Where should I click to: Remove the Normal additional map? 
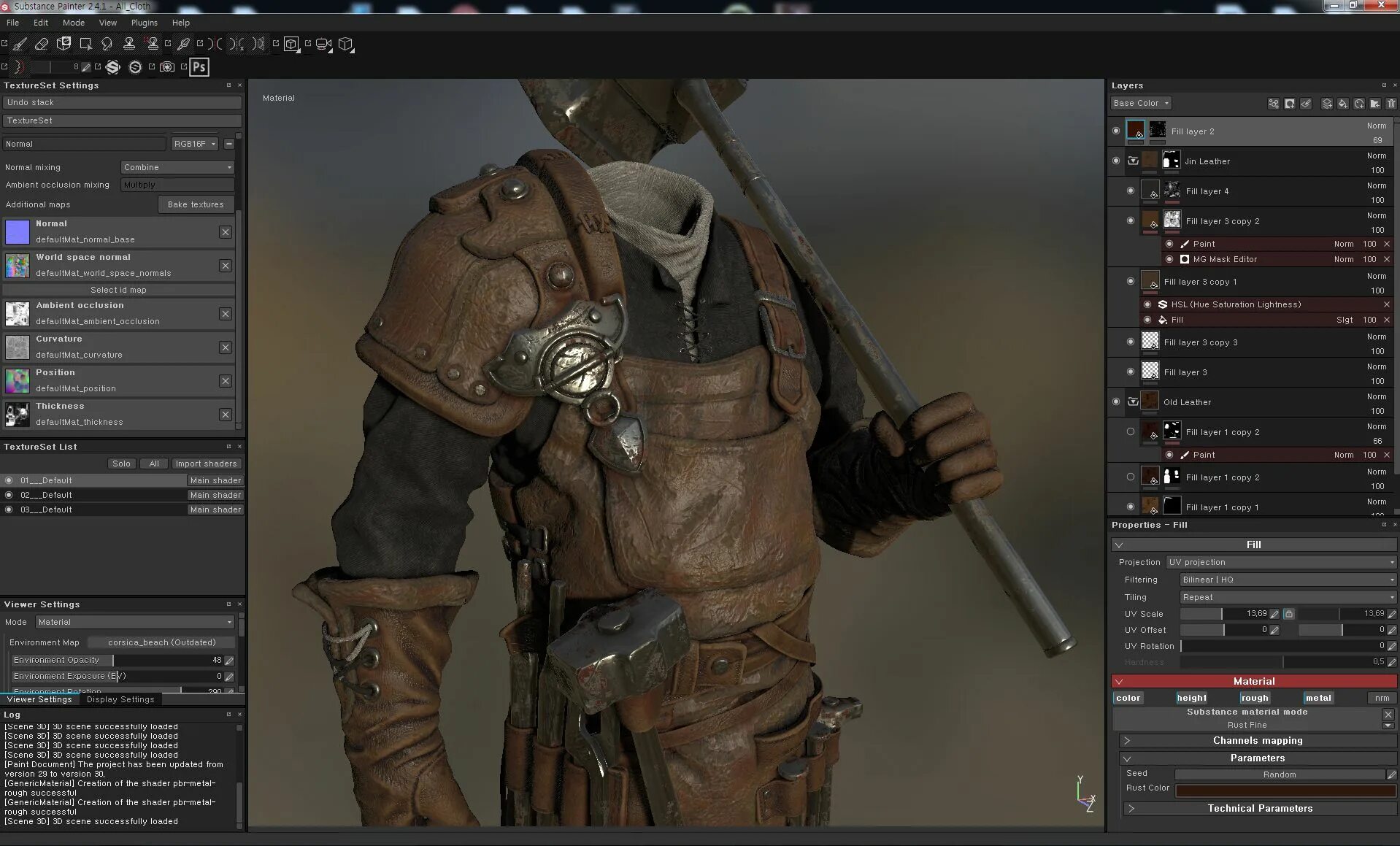[226, 232]
